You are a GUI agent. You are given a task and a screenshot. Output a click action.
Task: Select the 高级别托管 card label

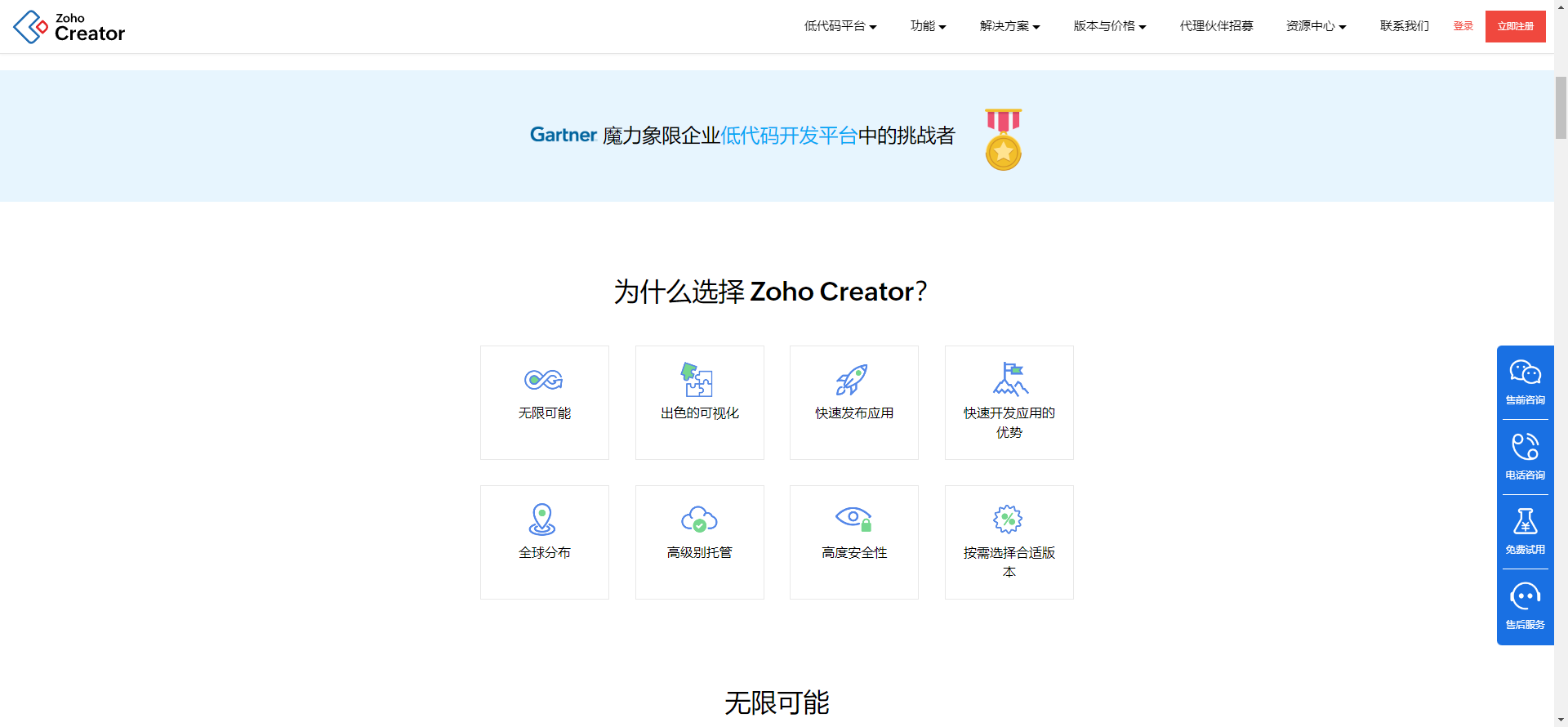(x=700, y=553)
